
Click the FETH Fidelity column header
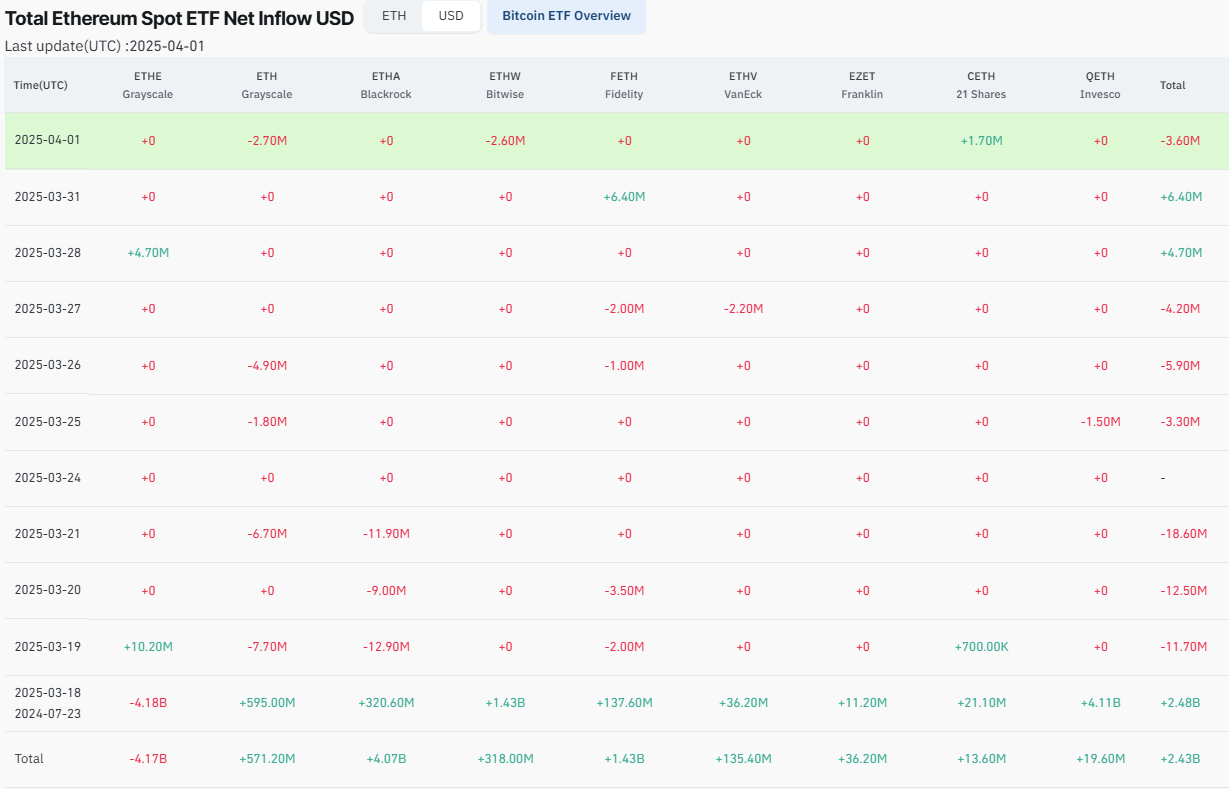(x=624, y=85)
